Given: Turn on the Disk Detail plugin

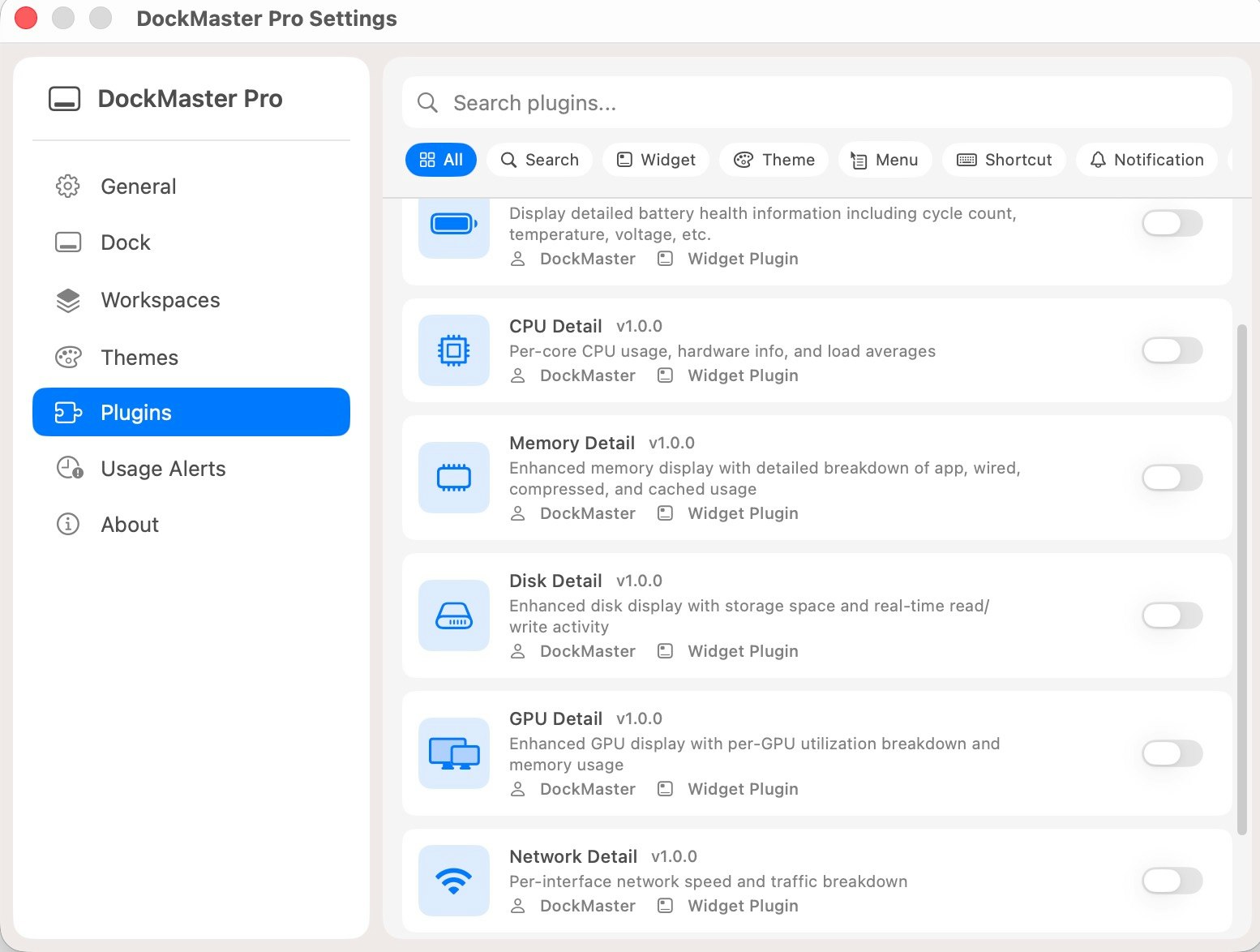Looking at the screenshot, I should pos(1172,615).
